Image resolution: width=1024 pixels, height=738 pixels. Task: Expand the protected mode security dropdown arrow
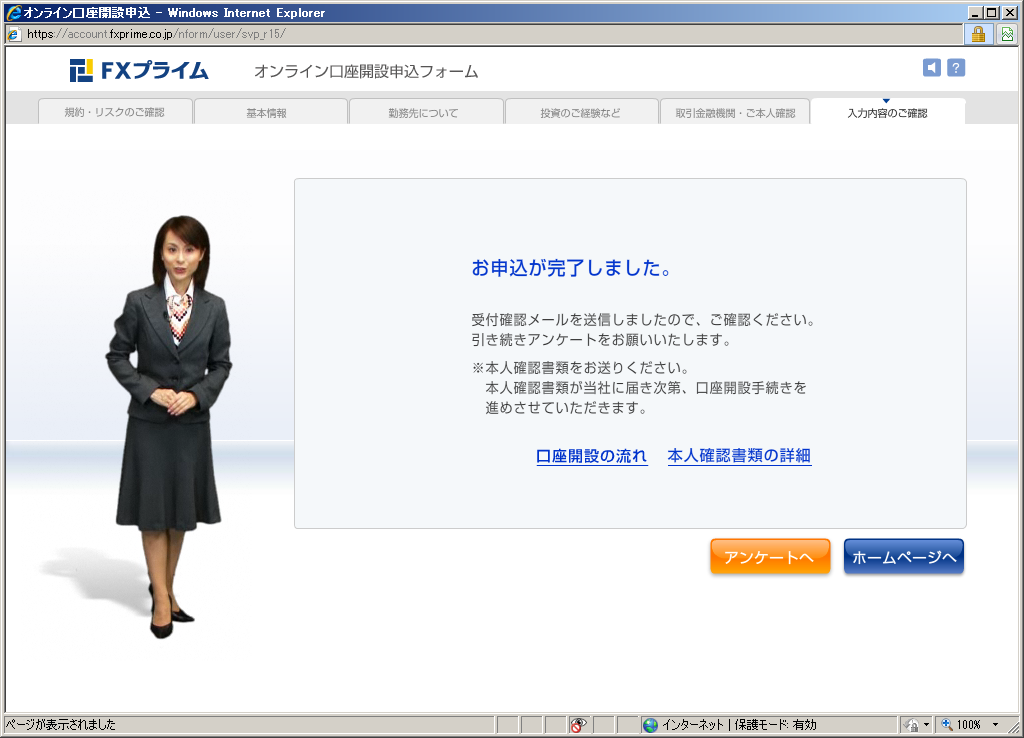(926, 725)
